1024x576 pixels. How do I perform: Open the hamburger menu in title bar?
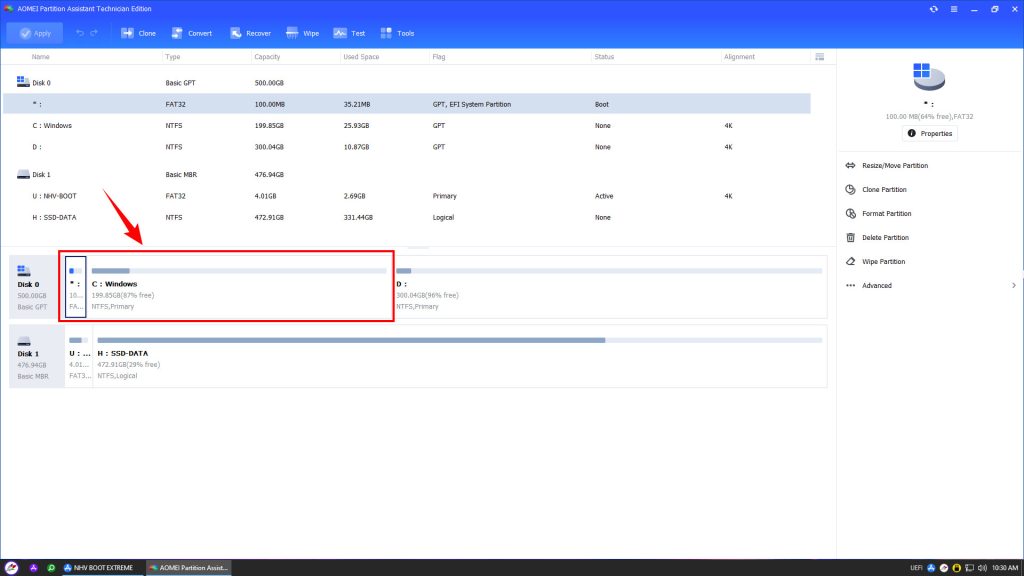point(954,9)
